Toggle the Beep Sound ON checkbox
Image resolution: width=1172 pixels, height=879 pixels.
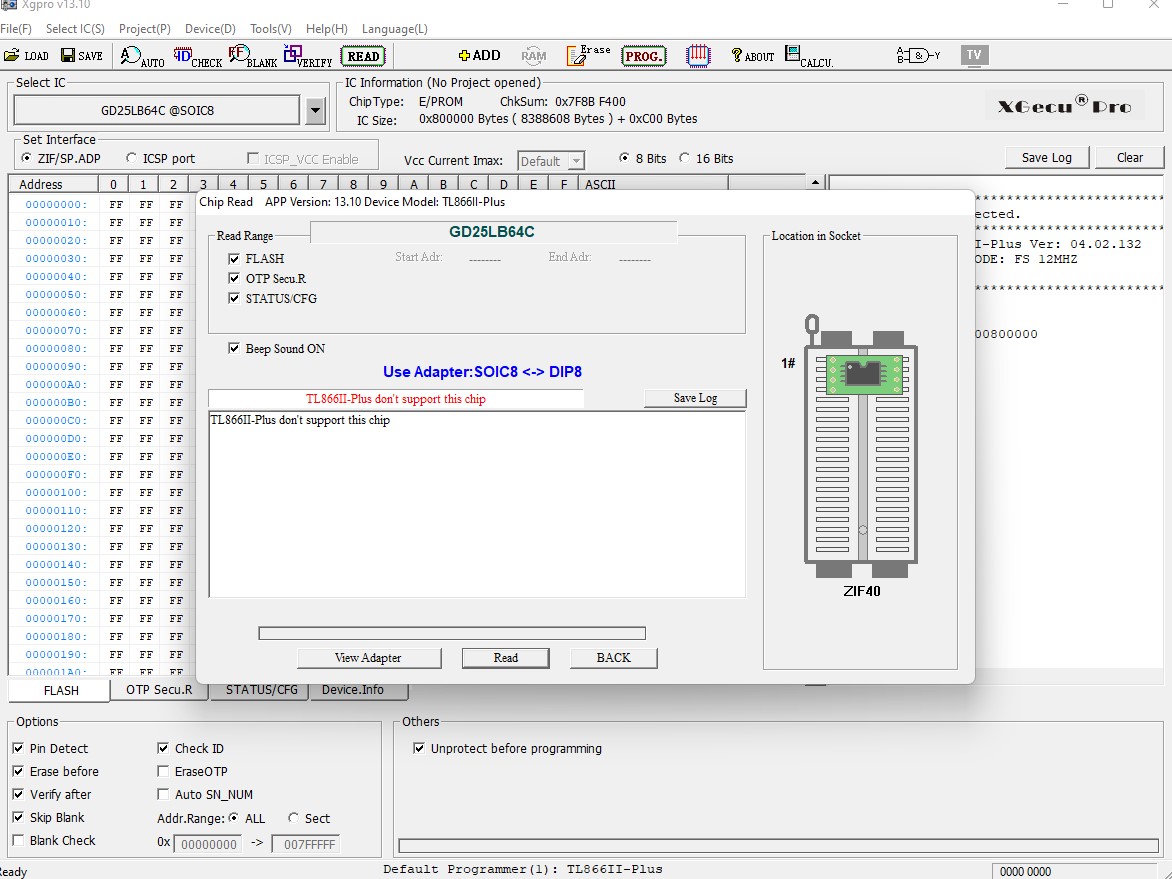click(x=235, y=349)
